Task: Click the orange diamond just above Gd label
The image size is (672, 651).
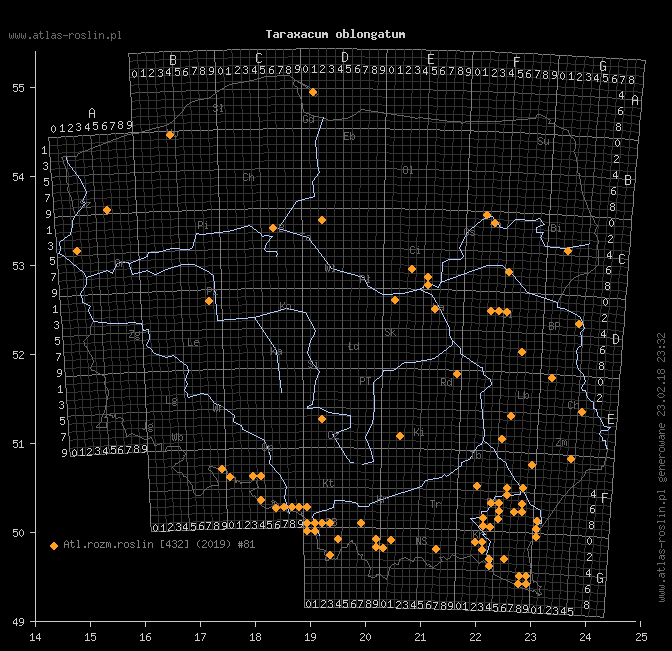Action: point(313,92)
